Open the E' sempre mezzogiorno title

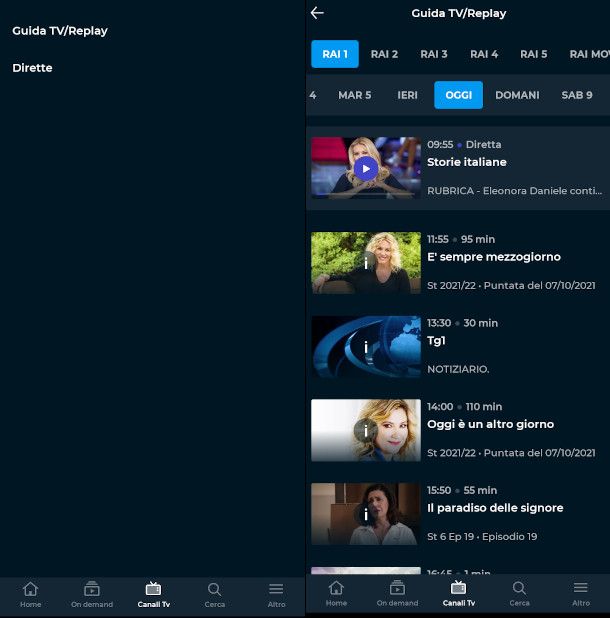point(494,257)
